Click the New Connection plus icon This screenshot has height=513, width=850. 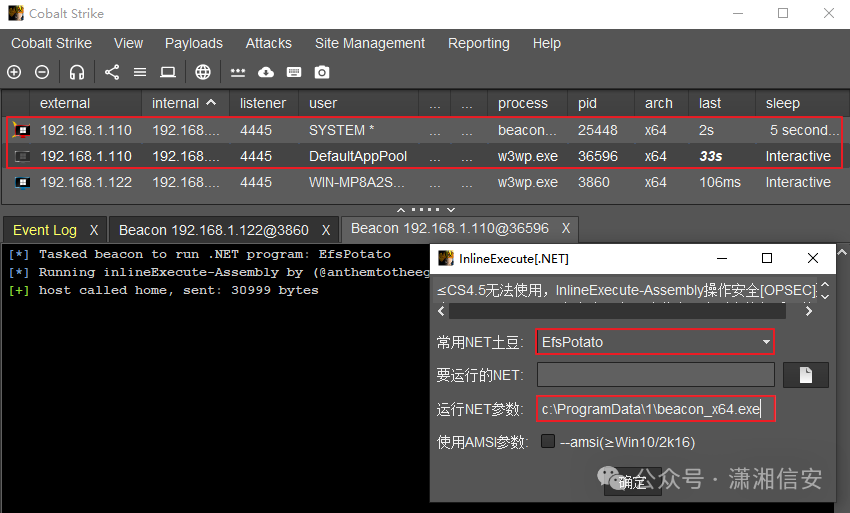(x=14, y=72)
